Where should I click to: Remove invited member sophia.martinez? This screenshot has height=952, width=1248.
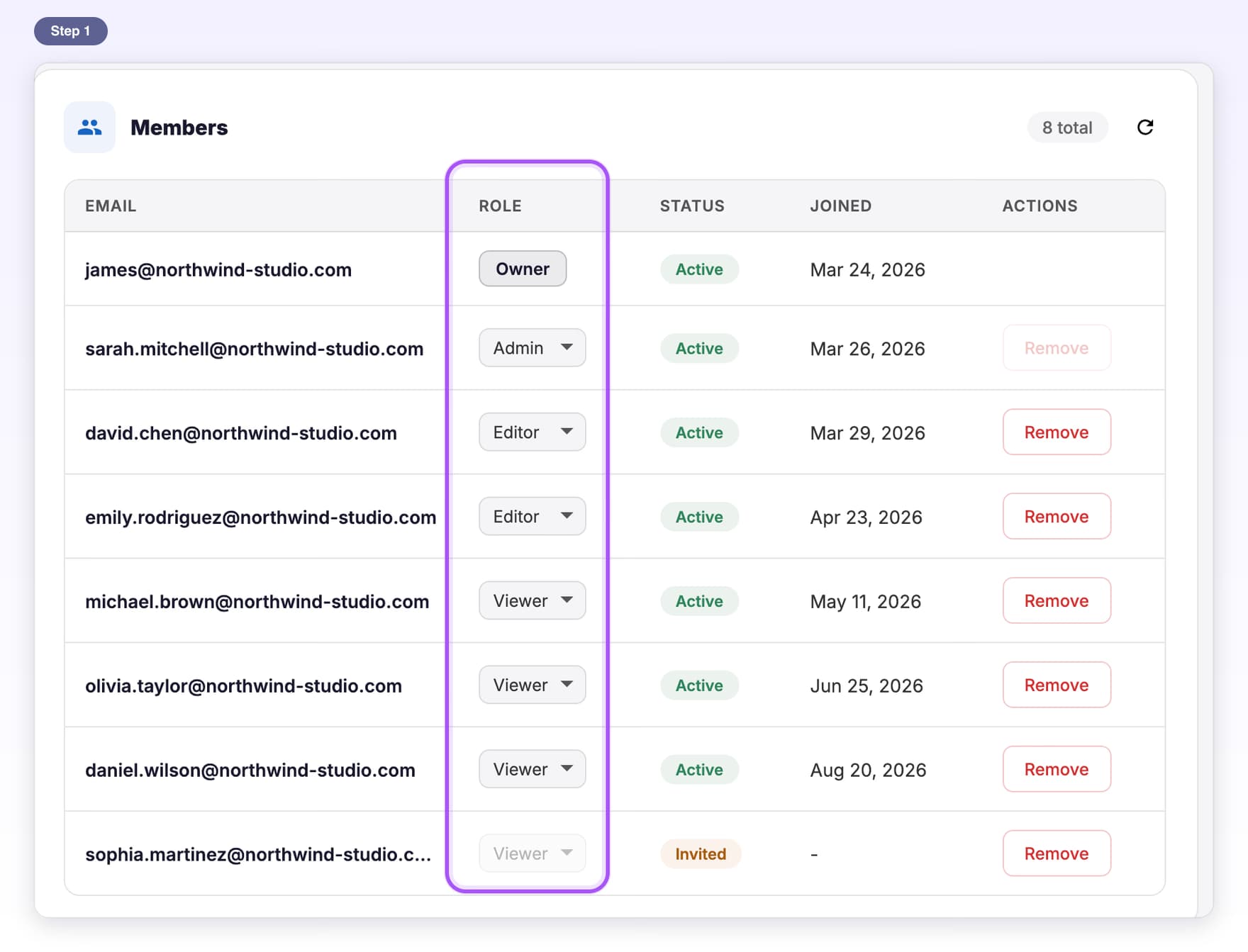tap(1057, 854)
